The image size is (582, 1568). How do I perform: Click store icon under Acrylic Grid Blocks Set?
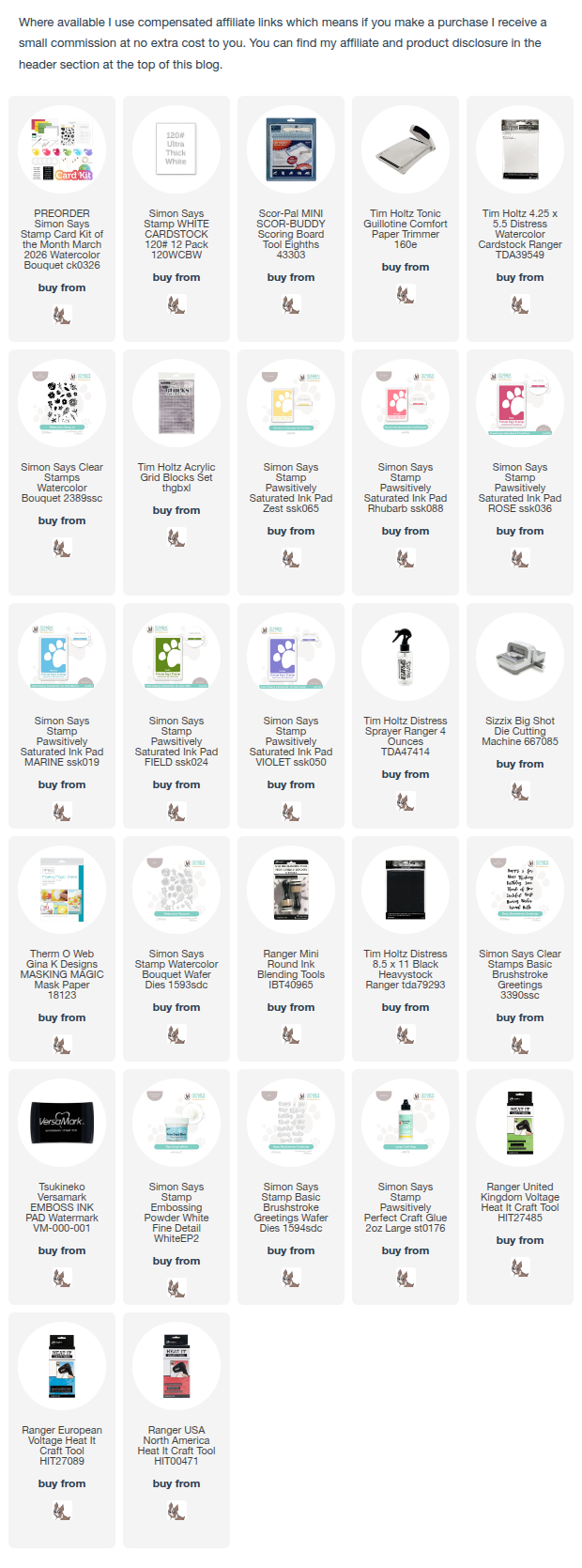coord(176,537)
